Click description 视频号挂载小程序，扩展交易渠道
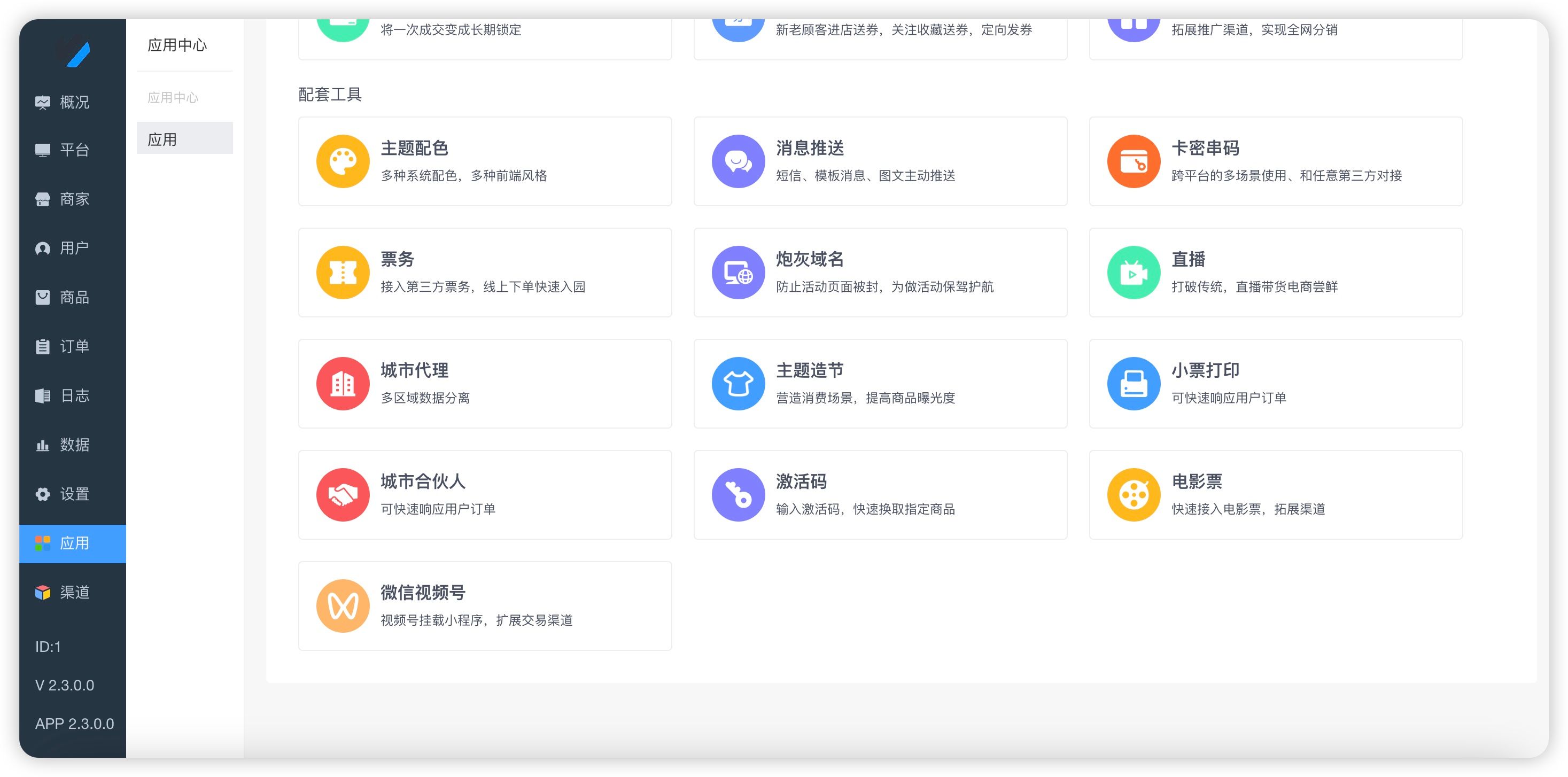The height and width of the screenshot is (777, 1568). (x=477, y=620)
